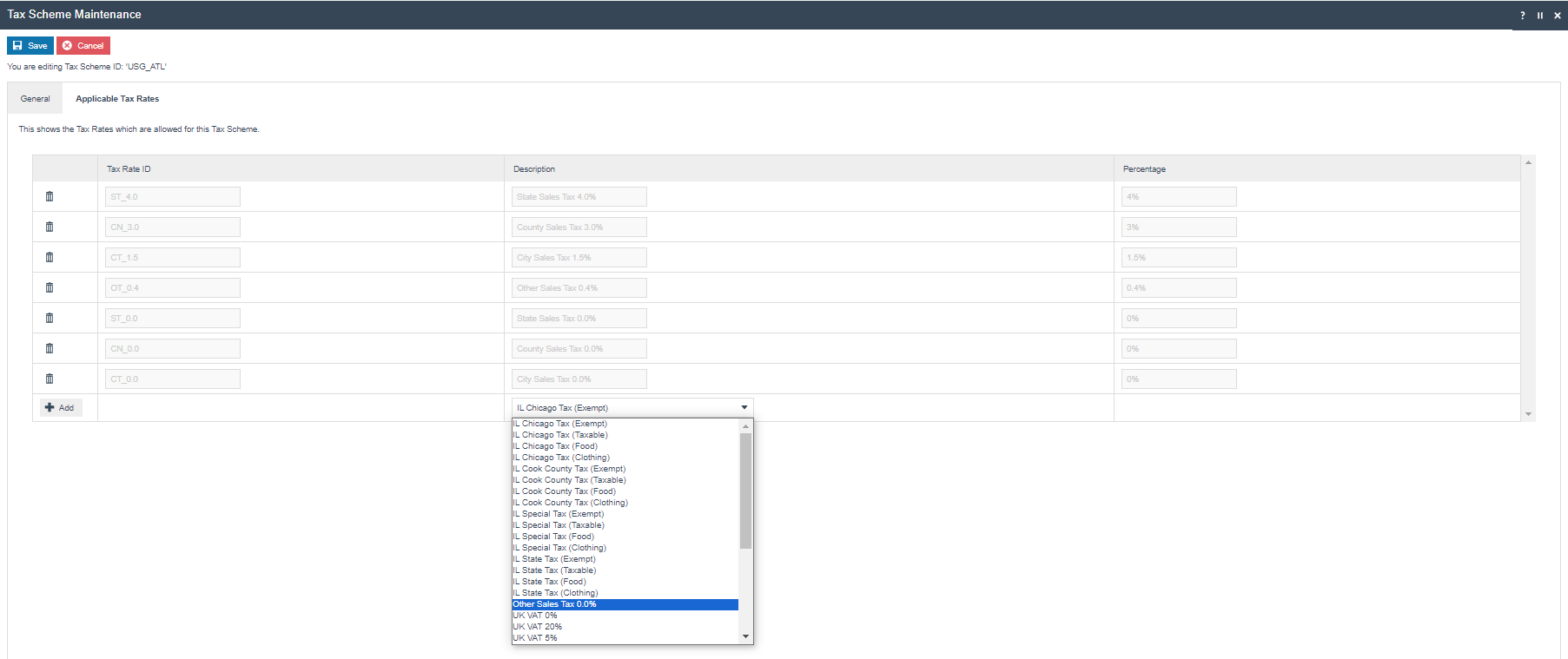Delete the ST_4.0 tax rate row
Image resolution: width=1568 pixels, height=659 pixels.
[x=50, y=196]
